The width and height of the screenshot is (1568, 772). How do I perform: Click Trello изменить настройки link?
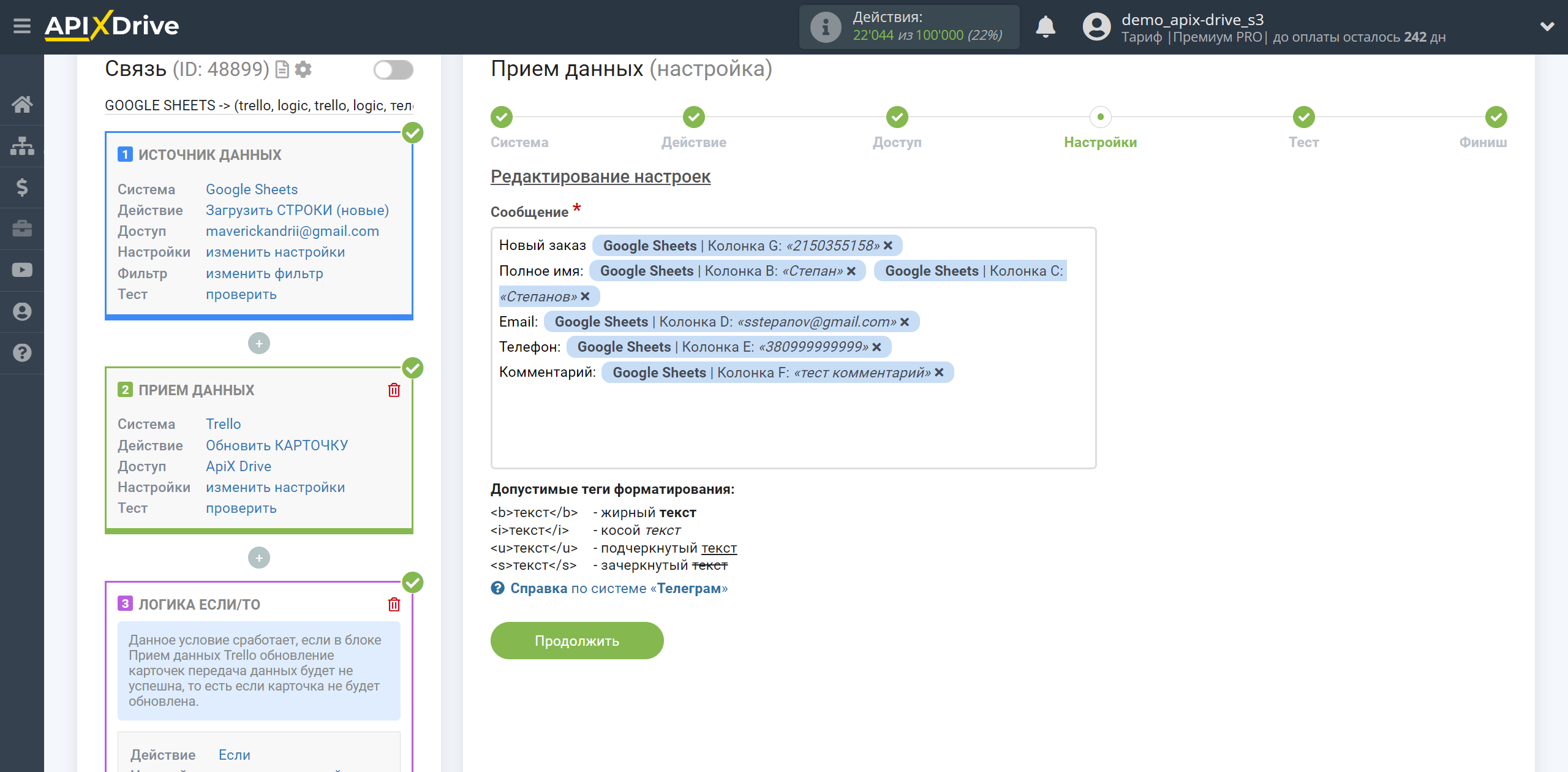point(275,487)
